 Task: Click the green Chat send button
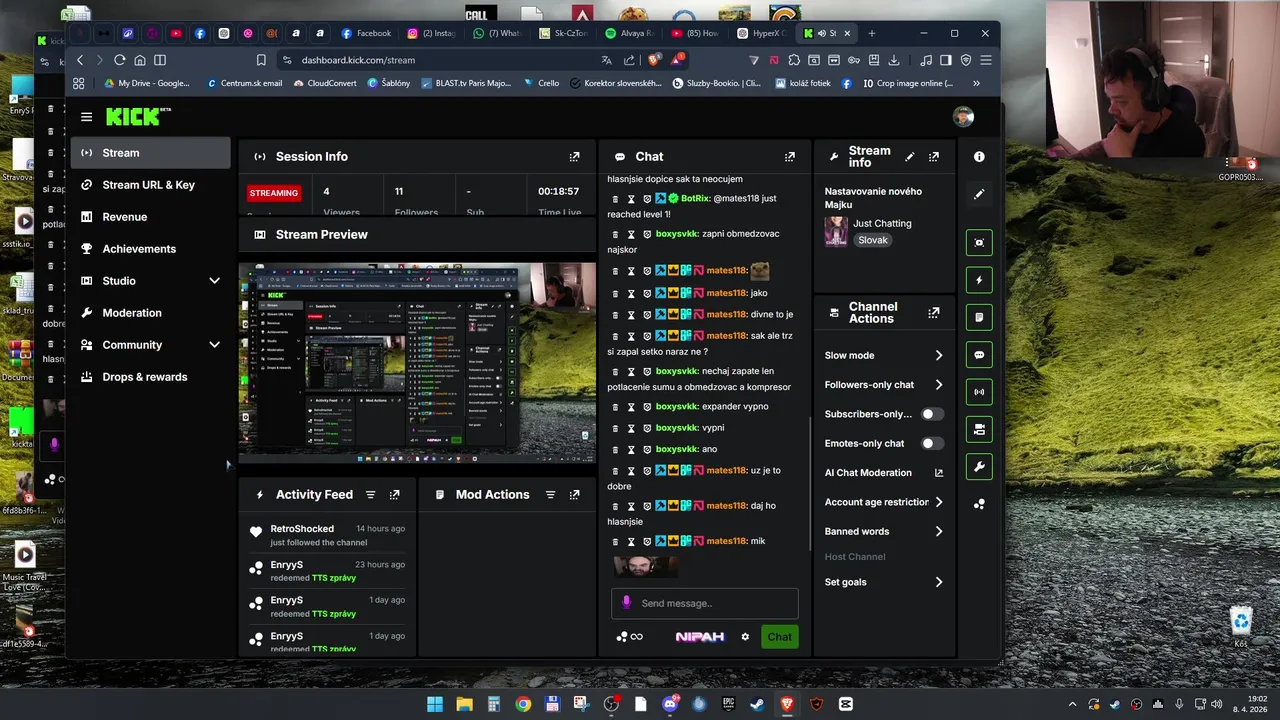[779, 637]
